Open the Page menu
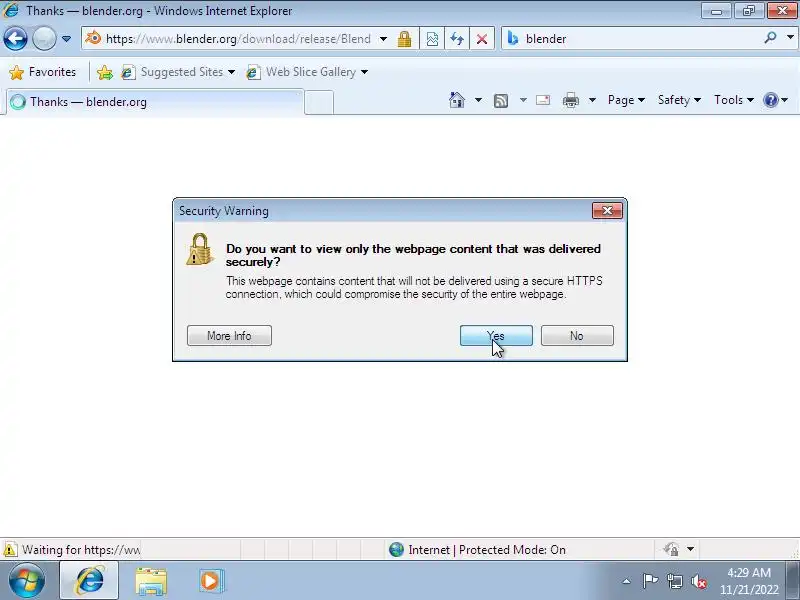Image resolution: width=800 pixels, height=600 pixels. (626, 100)
